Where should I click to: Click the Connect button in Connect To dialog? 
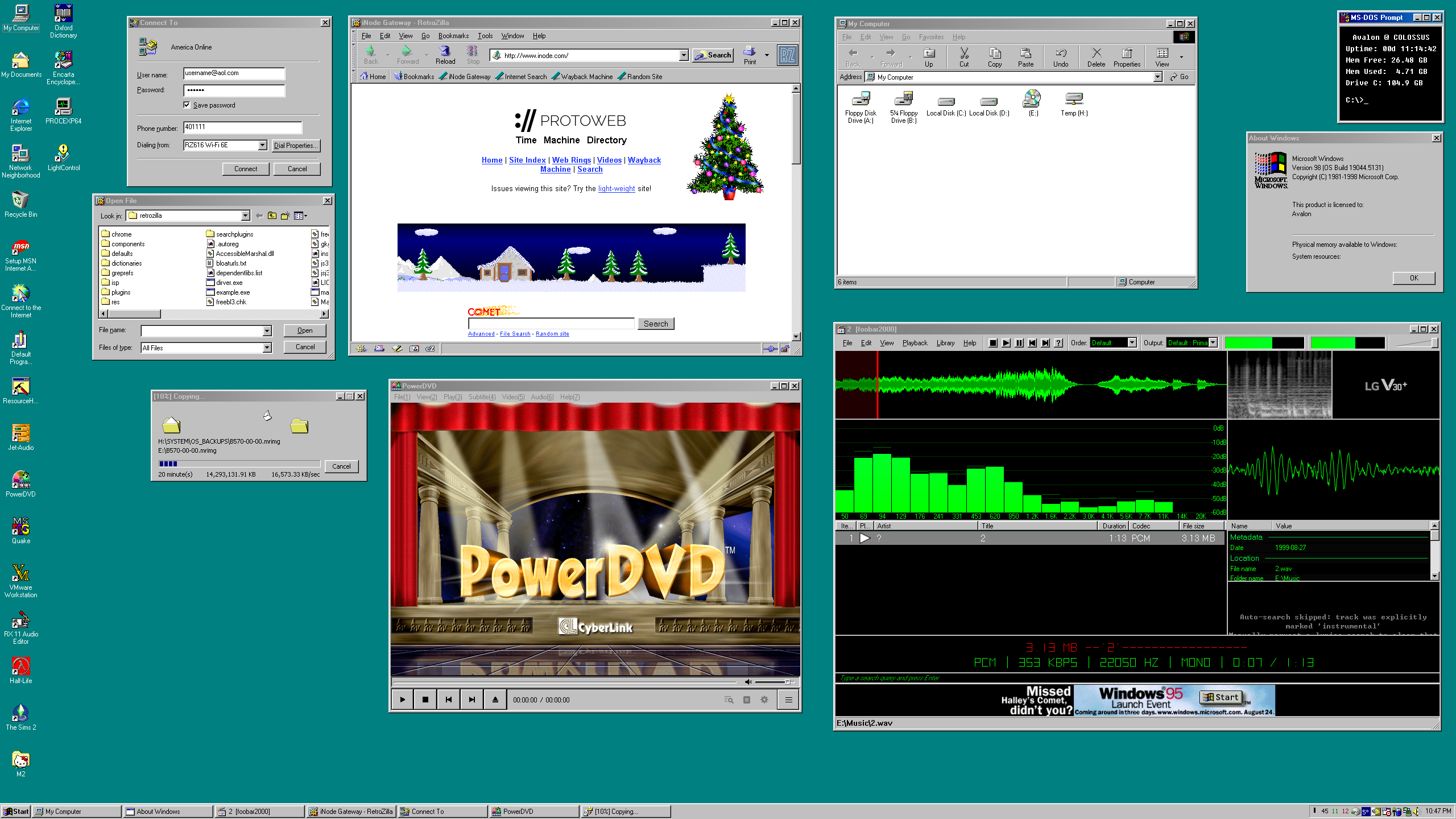coord(246,169)
